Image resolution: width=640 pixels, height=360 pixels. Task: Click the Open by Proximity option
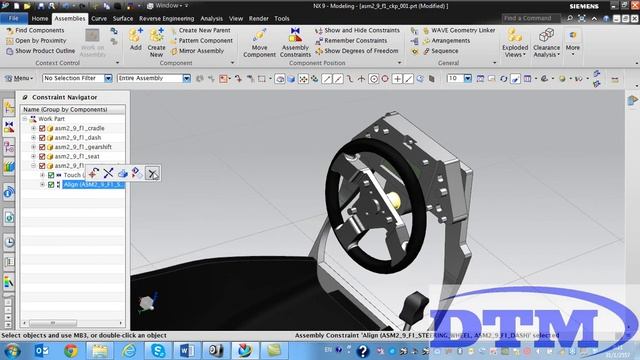[x=36, y=41]
